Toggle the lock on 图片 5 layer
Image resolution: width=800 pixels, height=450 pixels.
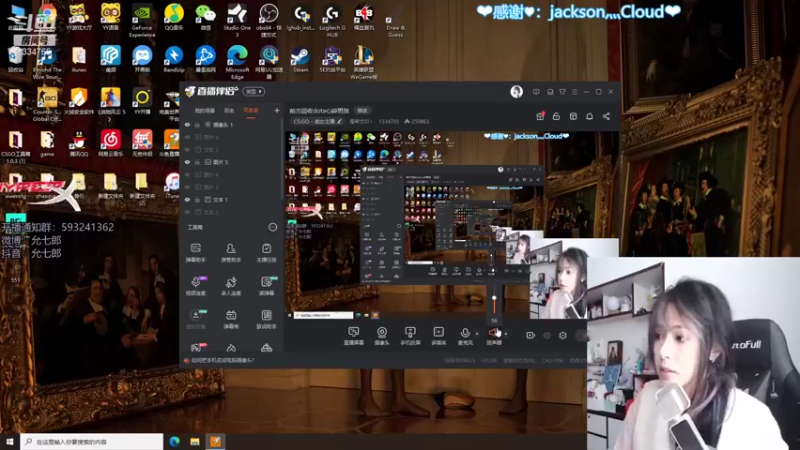coord(197,162)
